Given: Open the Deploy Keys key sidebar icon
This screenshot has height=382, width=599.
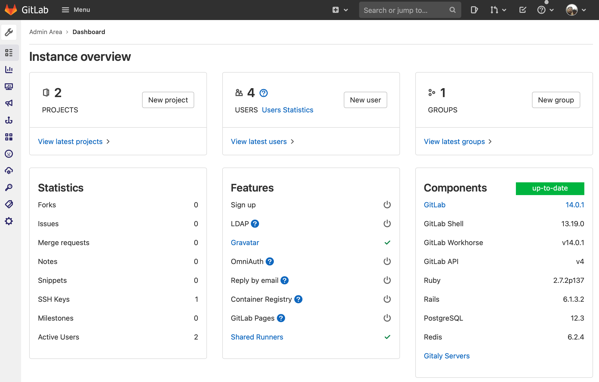Looking at the screenshot, I should click(x=9, y=187).
